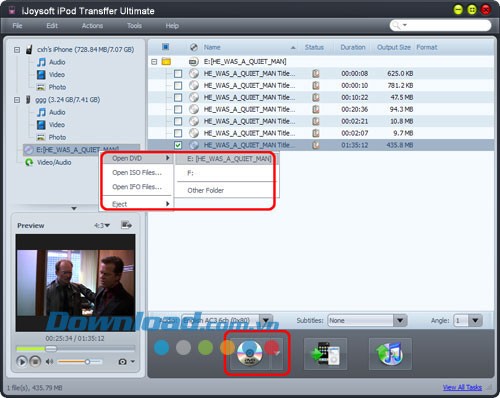Viewport: 500px width, 398px height.
Task: Click the play button in the preview
Action: (x=22, y=361)
